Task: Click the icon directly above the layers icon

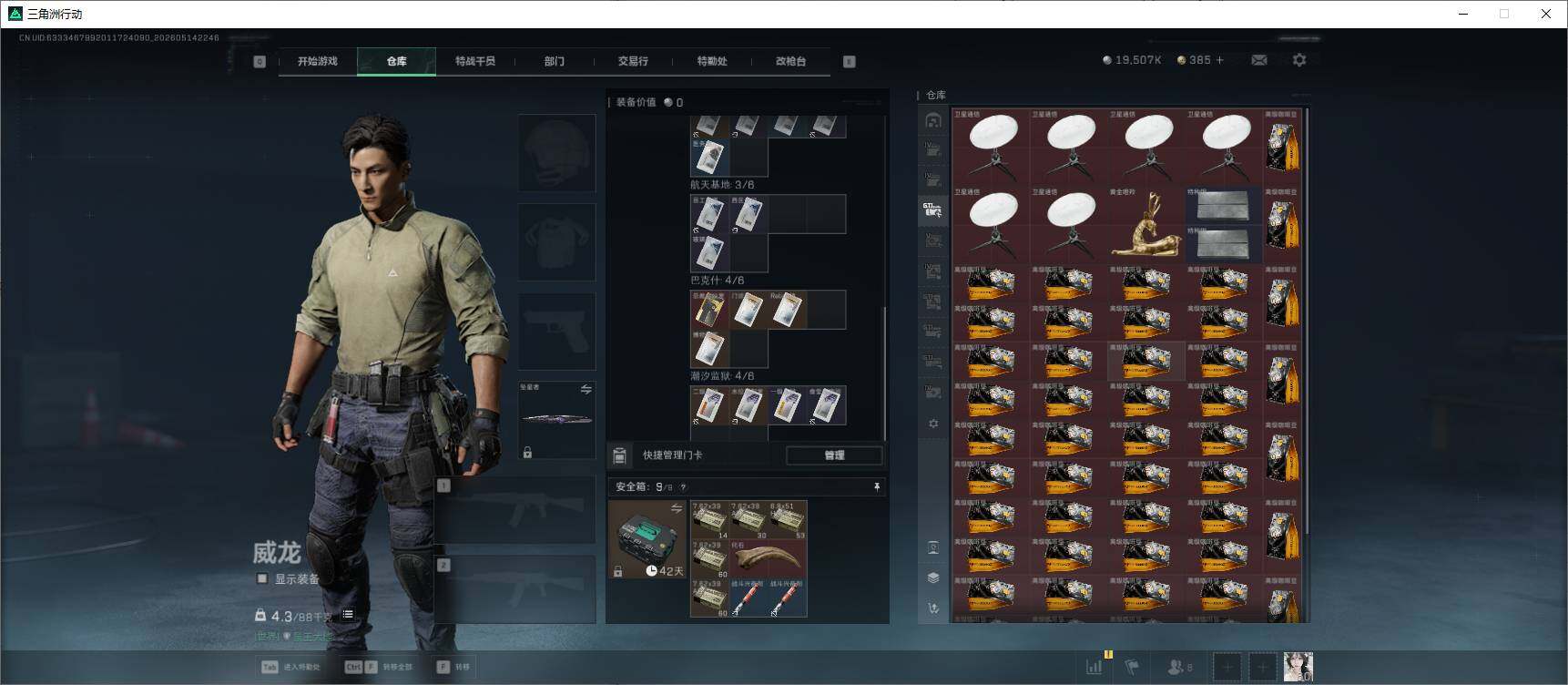Action: tap(932, 547)
